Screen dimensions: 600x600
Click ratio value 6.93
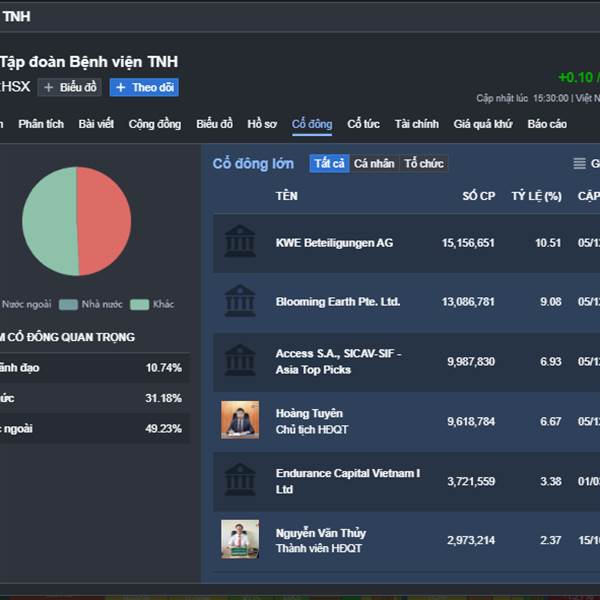(551, 361)
